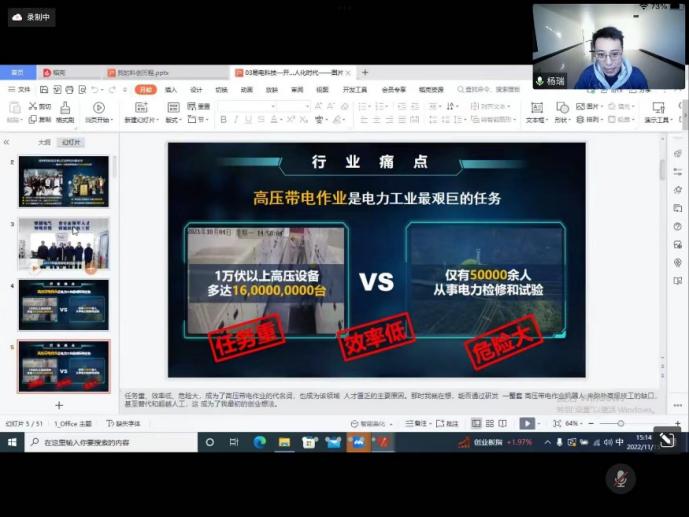This screenshot has height=517, width=689.
Task: Click the print preview icon
Action: pyautogui.click(x=82, y=90)
